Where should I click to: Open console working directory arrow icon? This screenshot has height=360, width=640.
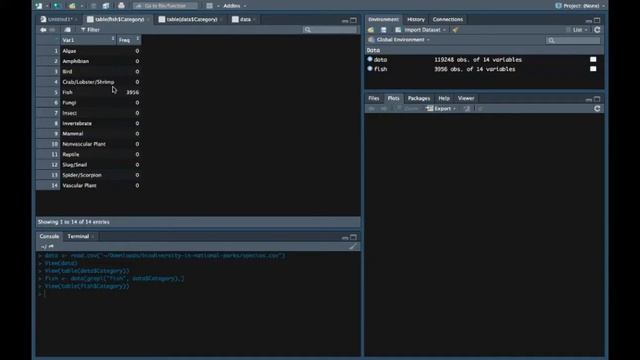51,246
